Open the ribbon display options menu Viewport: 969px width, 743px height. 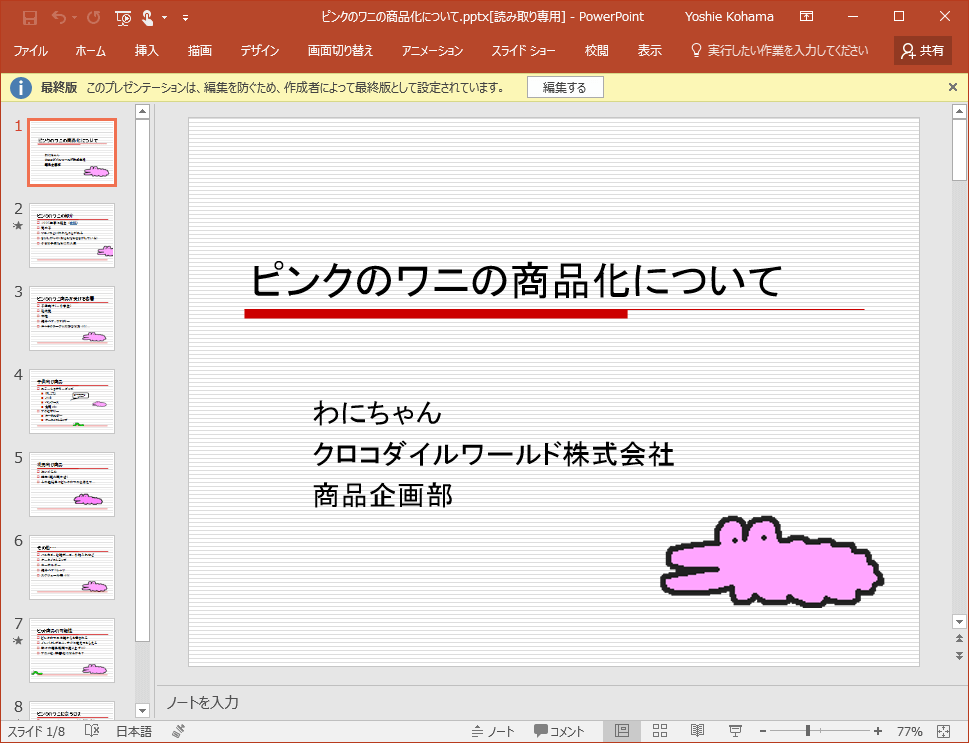coord(807,17)
